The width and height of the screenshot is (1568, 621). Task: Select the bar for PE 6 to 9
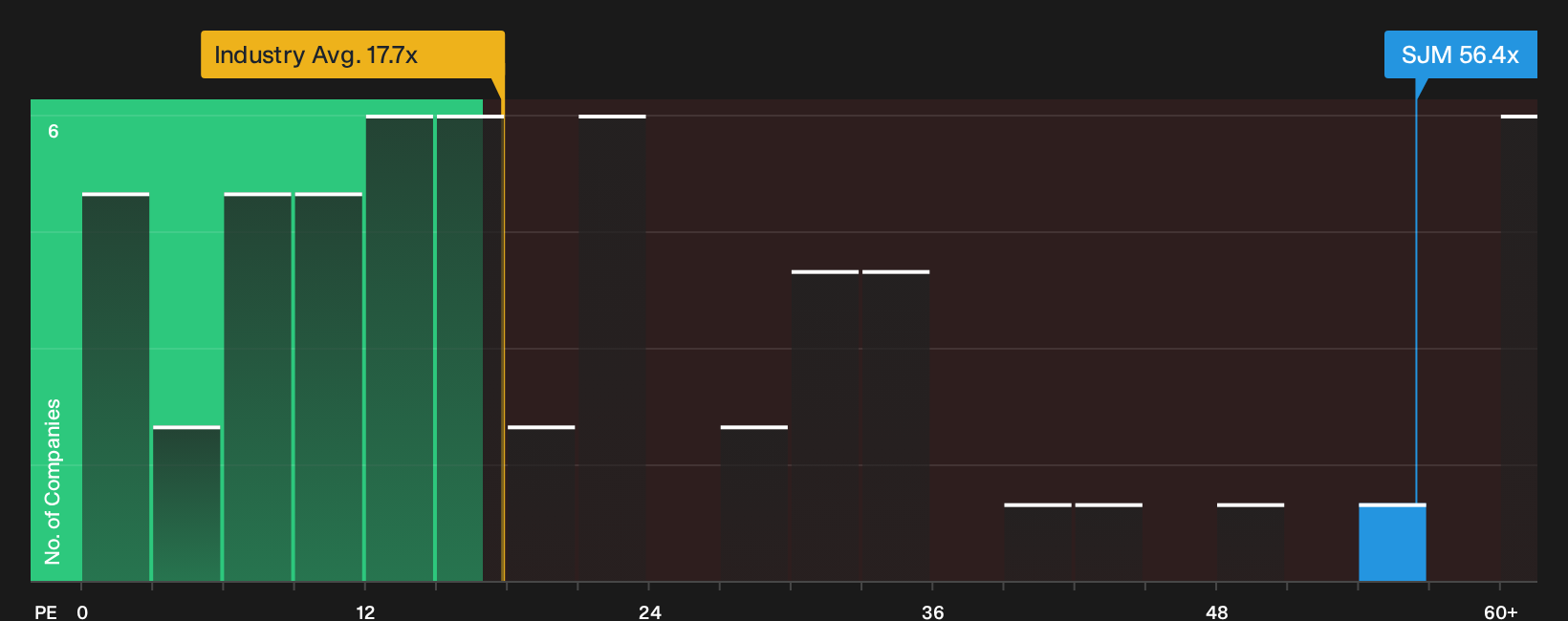(257, 387)
